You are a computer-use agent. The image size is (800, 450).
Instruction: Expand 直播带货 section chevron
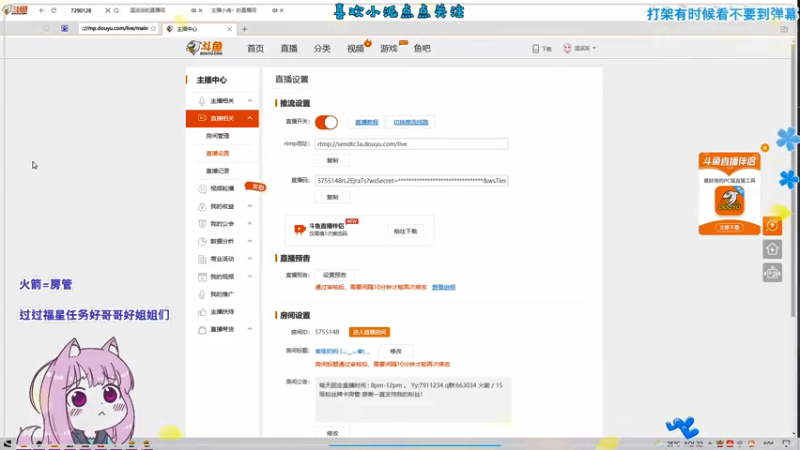[250, 329]
